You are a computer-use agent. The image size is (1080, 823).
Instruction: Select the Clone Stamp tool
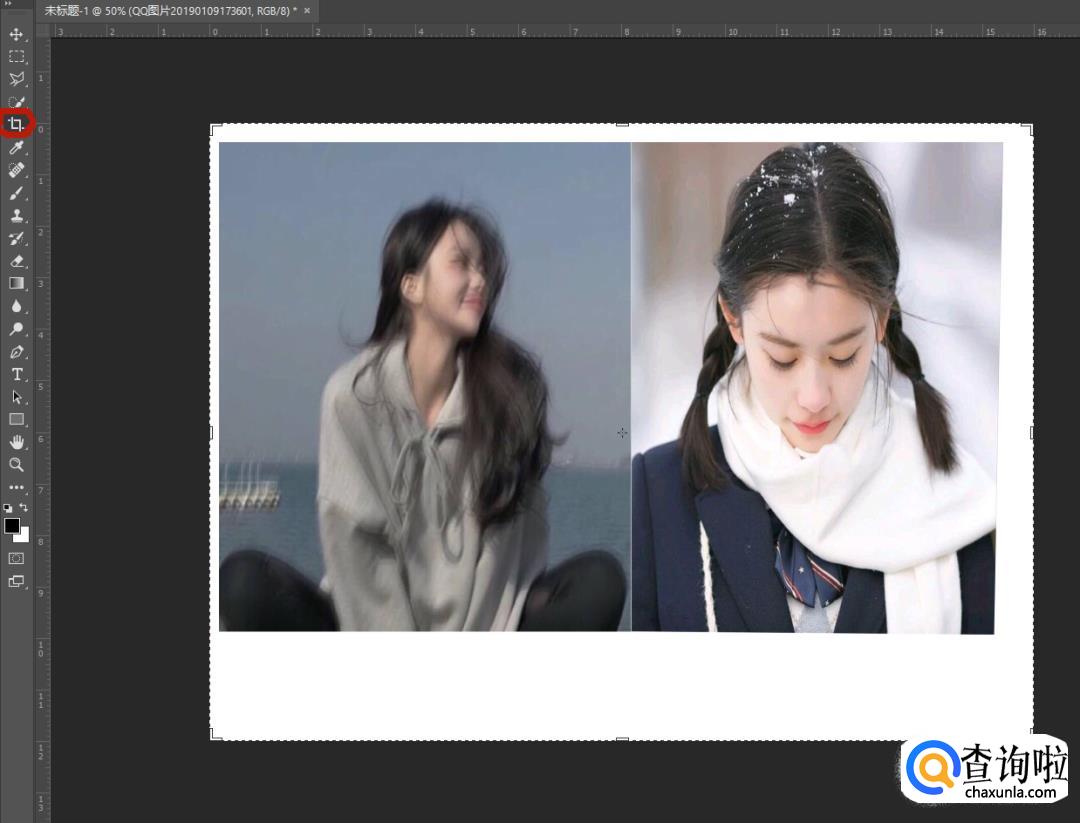(x=16, y=216)
